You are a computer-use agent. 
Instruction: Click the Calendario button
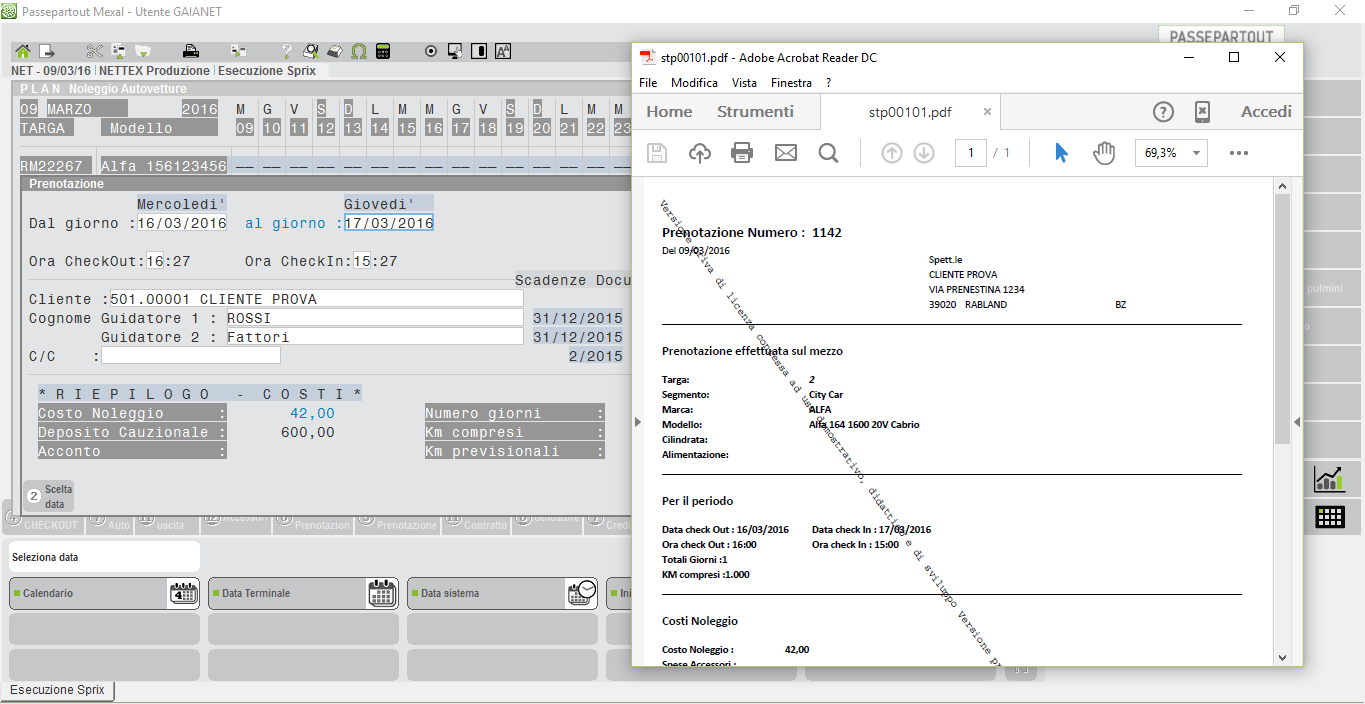[104, 593]
